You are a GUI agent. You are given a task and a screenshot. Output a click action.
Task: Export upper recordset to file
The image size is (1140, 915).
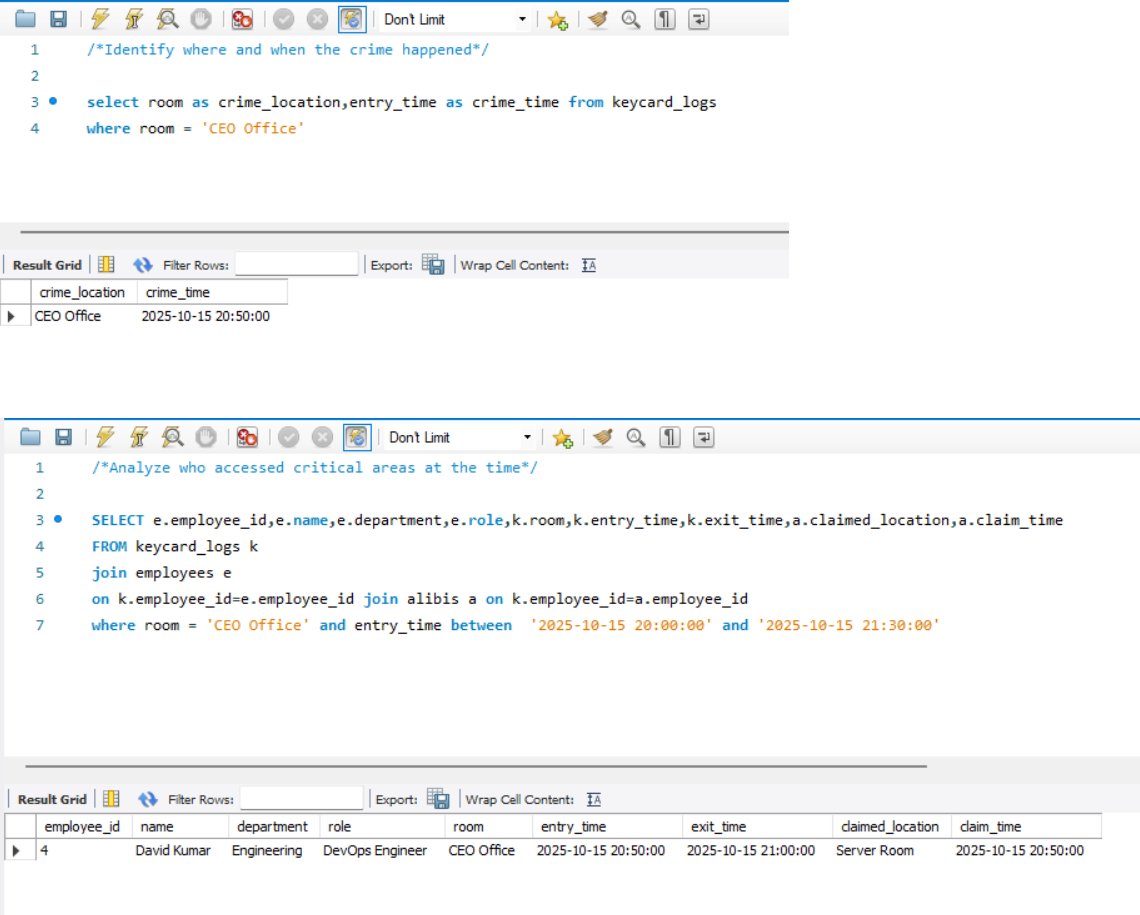tap(433, 265)
